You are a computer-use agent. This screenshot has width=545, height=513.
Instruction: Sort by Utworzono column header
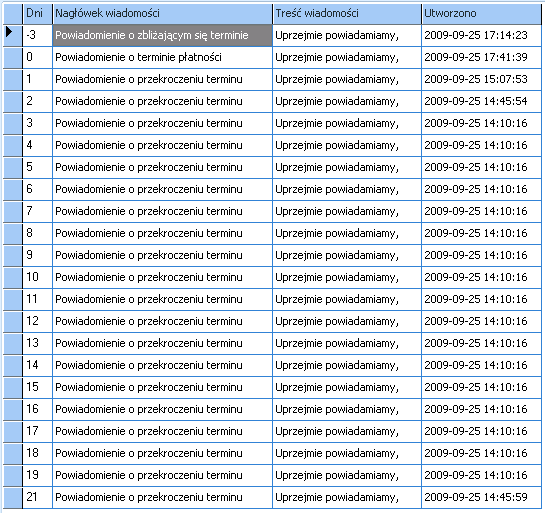tap(481, 14)
